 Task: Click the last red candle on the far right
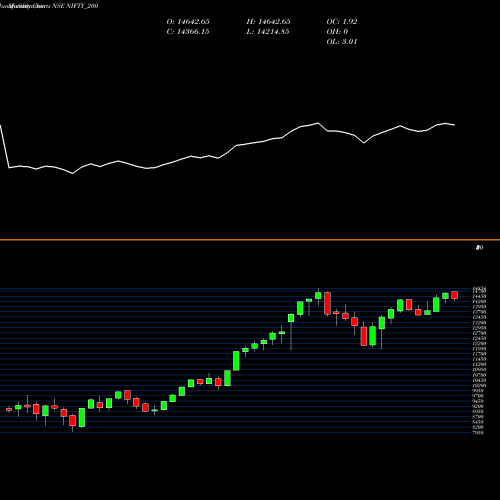455,295
